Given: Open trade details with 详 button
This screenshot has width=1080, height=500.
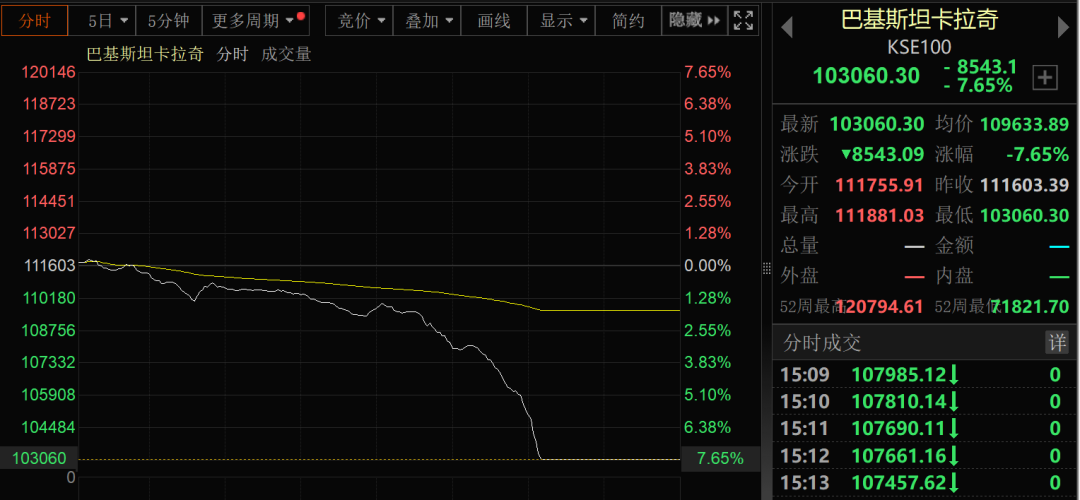Looking at the screenshot, I should (x=1057, y=342).
